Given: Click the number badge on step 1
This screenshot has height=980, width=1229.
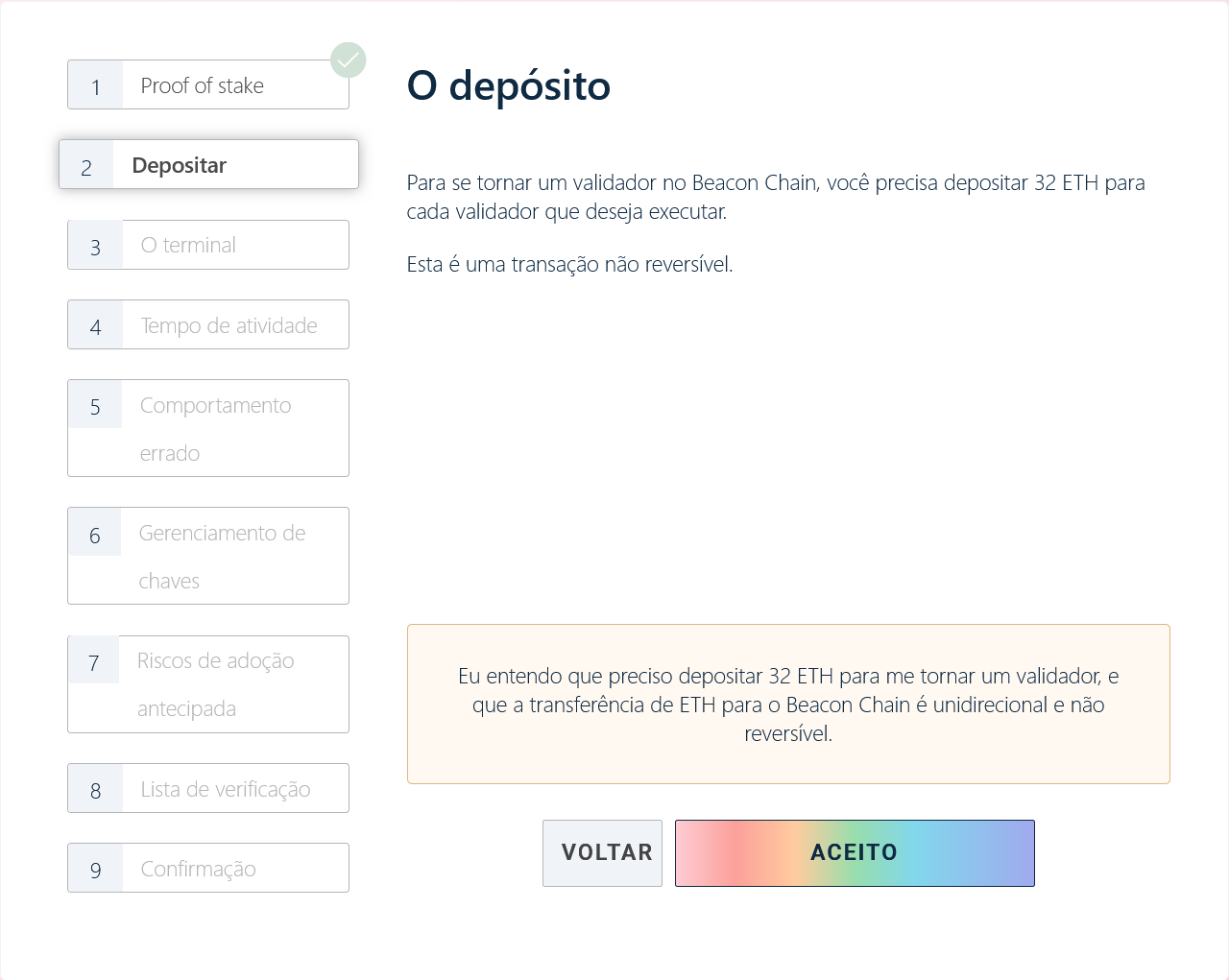Looking at the screenshot, I should click(94, 84).
